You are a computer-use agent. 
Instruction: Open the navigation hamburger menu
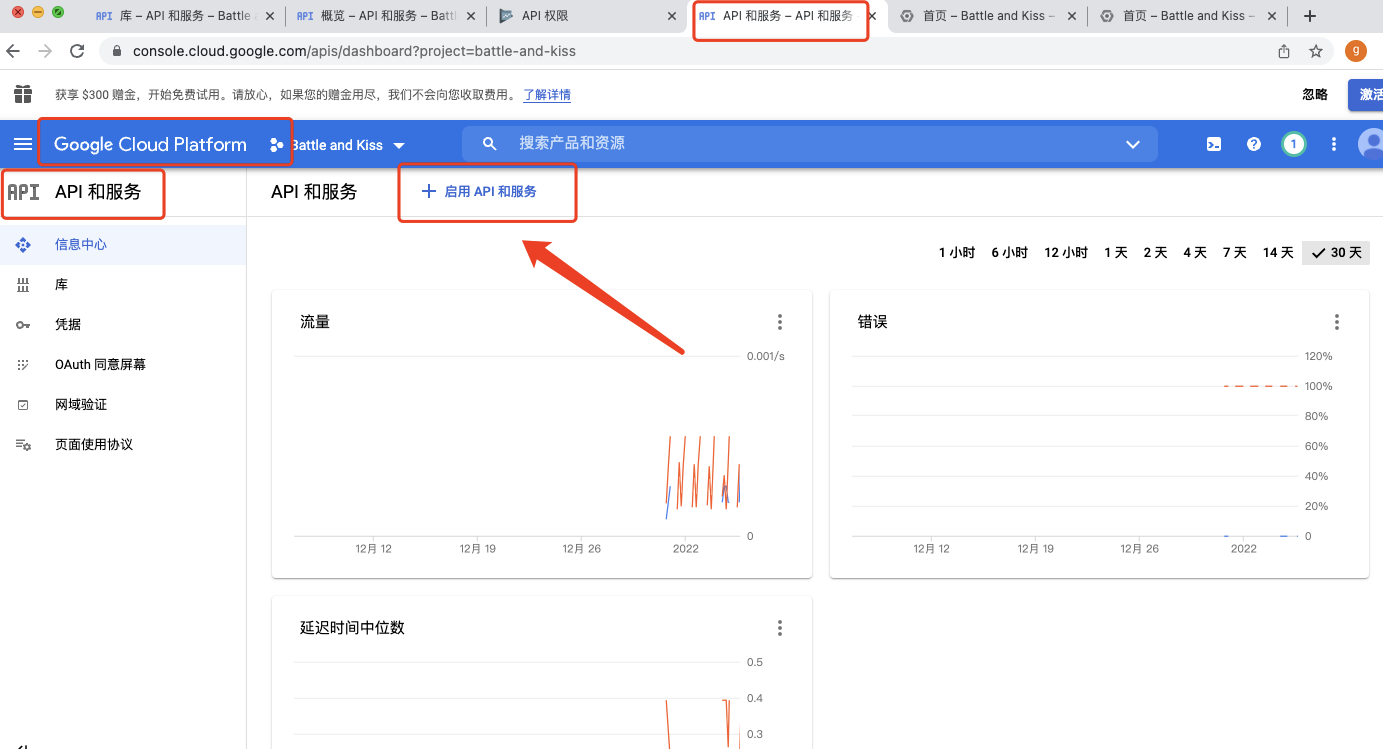tap(22, 143)
